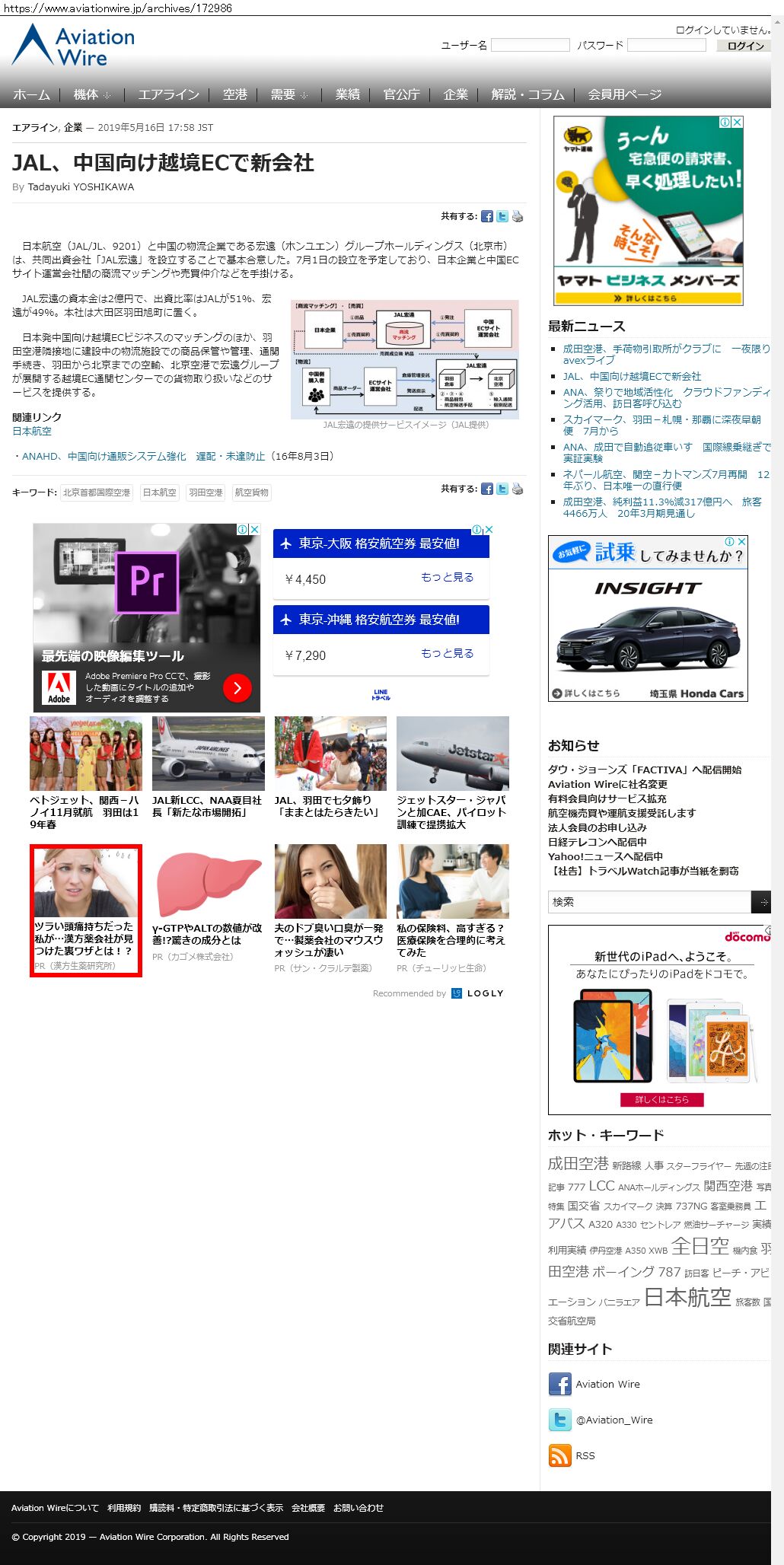
Task: Open the JAL新LCC article thumbnail
Action: pos(209,753)
